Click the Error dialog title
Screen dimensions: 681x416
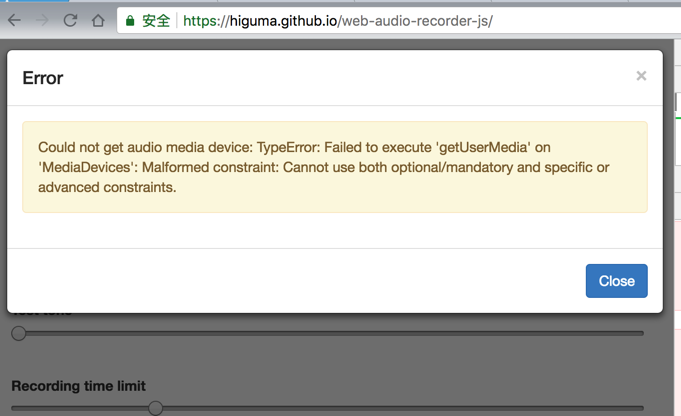[x=43, y=78]
